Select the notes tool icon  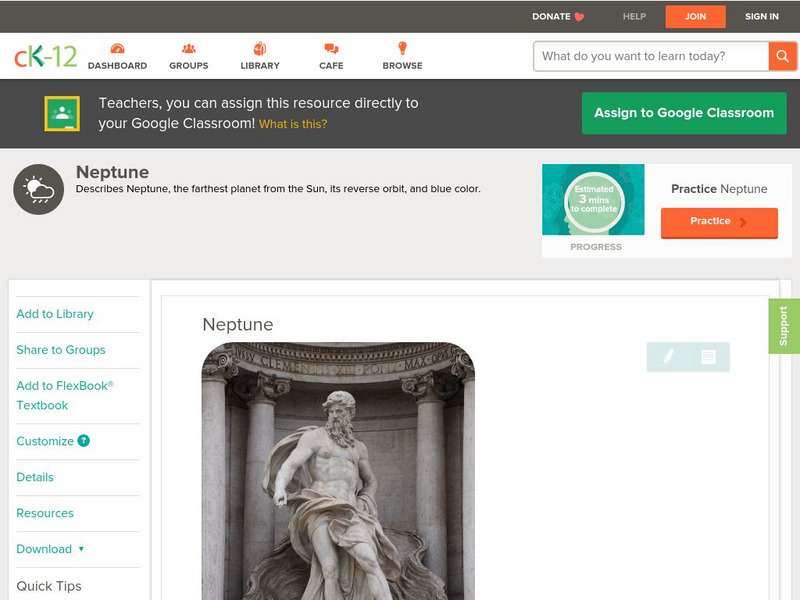point(708,357)
